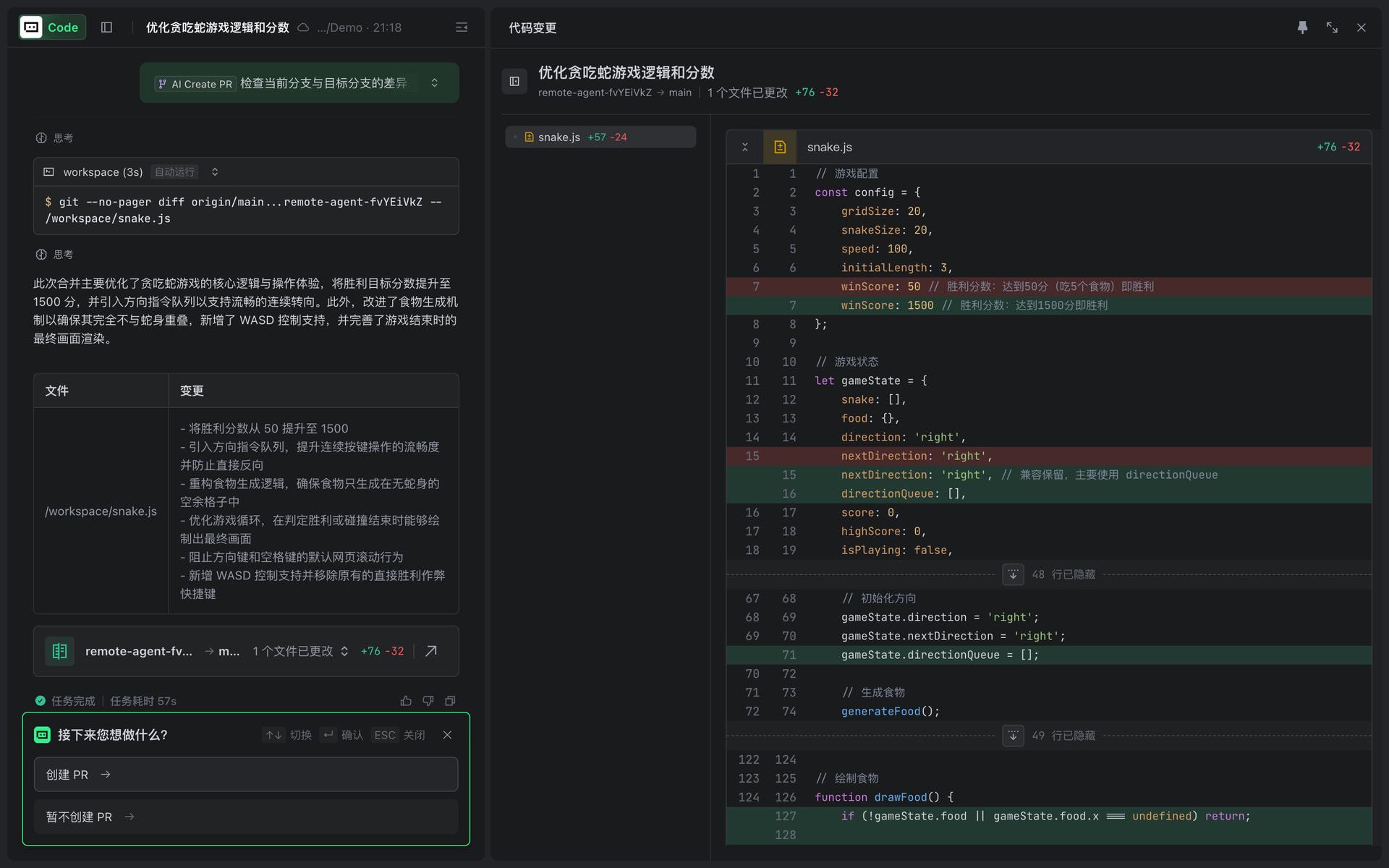Expand the workspace command output
This screenshot has width=1389, height=868.
(215, 172)
